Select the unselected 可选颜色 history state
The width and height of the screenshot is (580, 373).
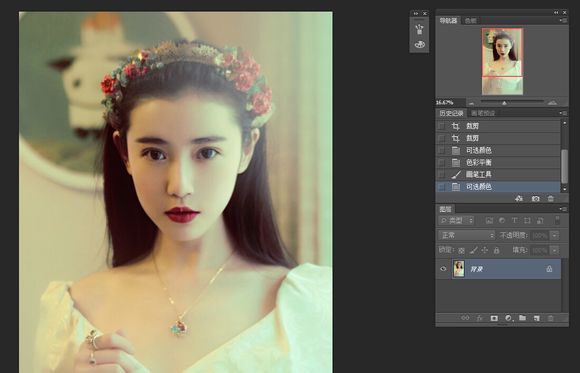(x=499, y=150)
